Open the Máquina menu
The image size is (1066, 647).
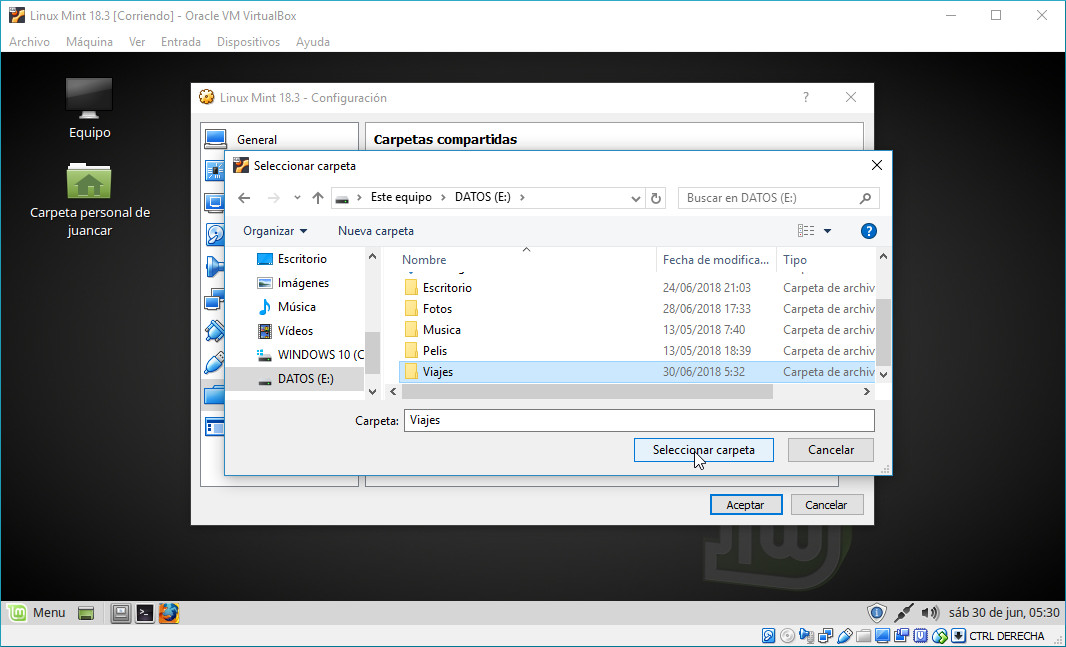pos(89,42)
